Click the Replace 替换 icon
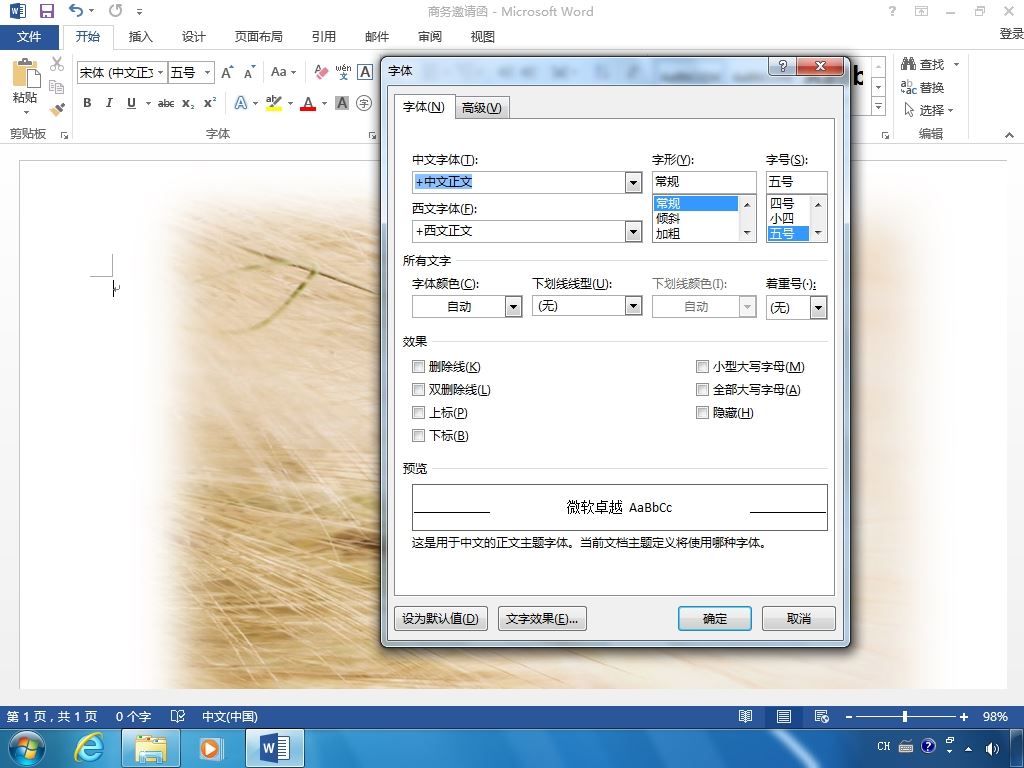The width and height of the screenshot is (1024, 768). [922, 87]
